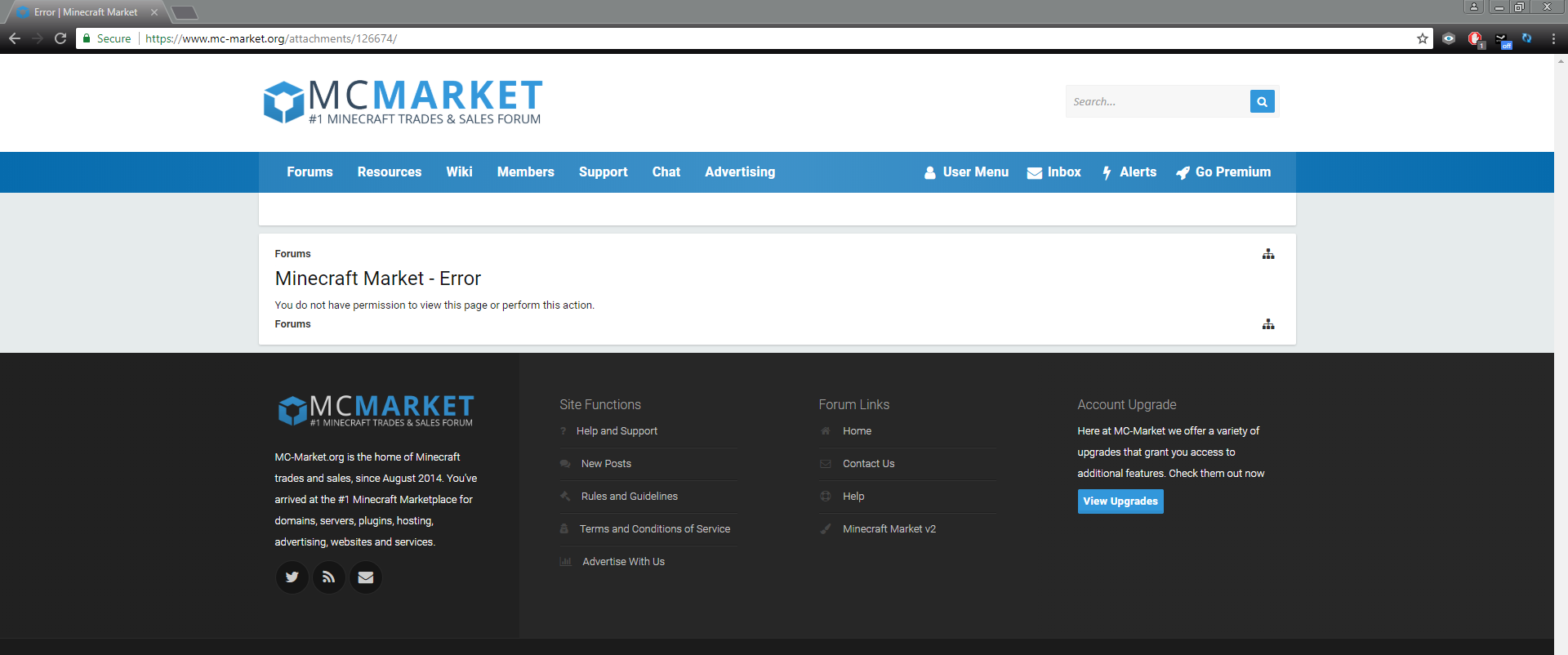Open the Help and Support footer link
The image size is (1568, 655).
pyautogui.click(x=617, y=431)
